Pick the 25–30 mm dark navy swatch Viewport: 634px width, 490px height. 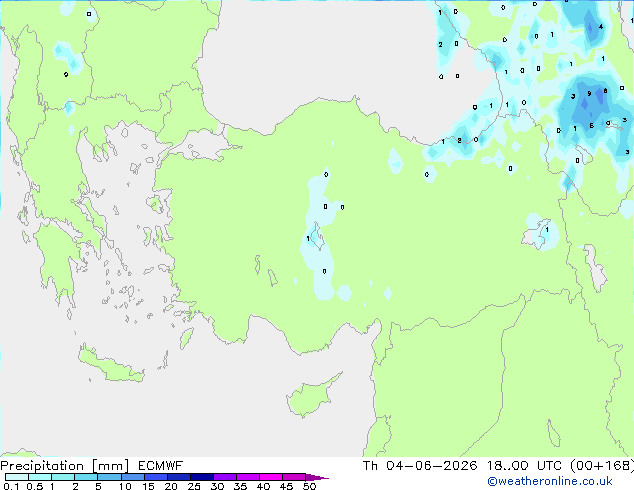(201, 477)
